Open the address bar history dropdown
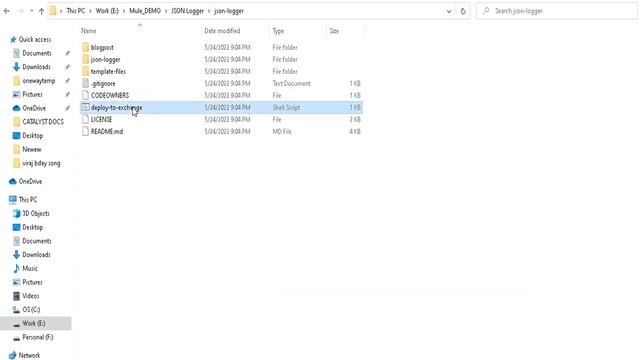The image size is (640, 360). 449,11
